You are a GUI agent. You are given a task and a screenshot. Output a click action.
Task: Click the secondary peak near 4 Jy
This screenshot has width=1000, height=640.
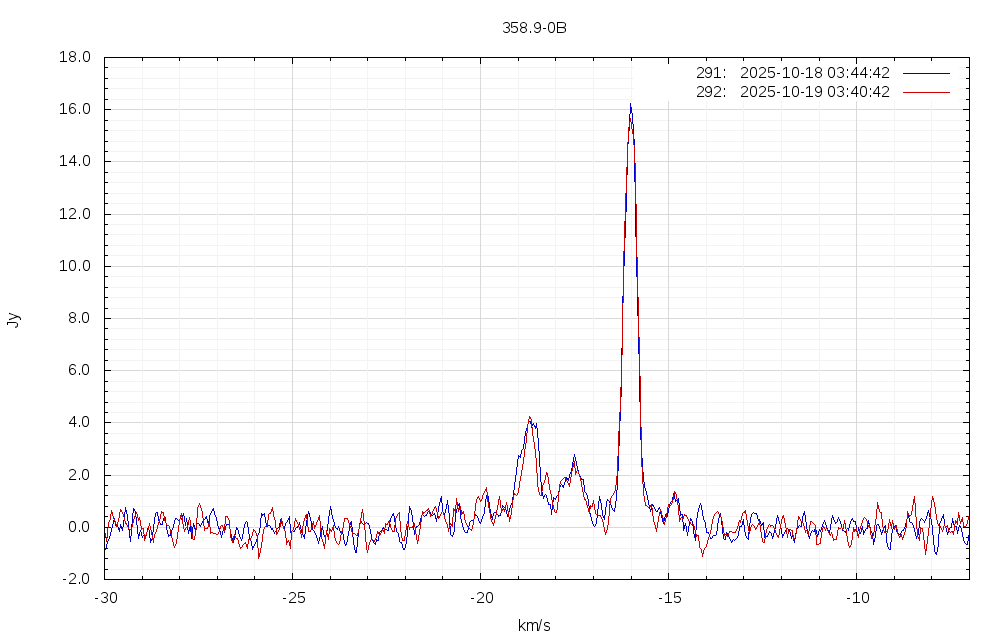pos(530,419)
